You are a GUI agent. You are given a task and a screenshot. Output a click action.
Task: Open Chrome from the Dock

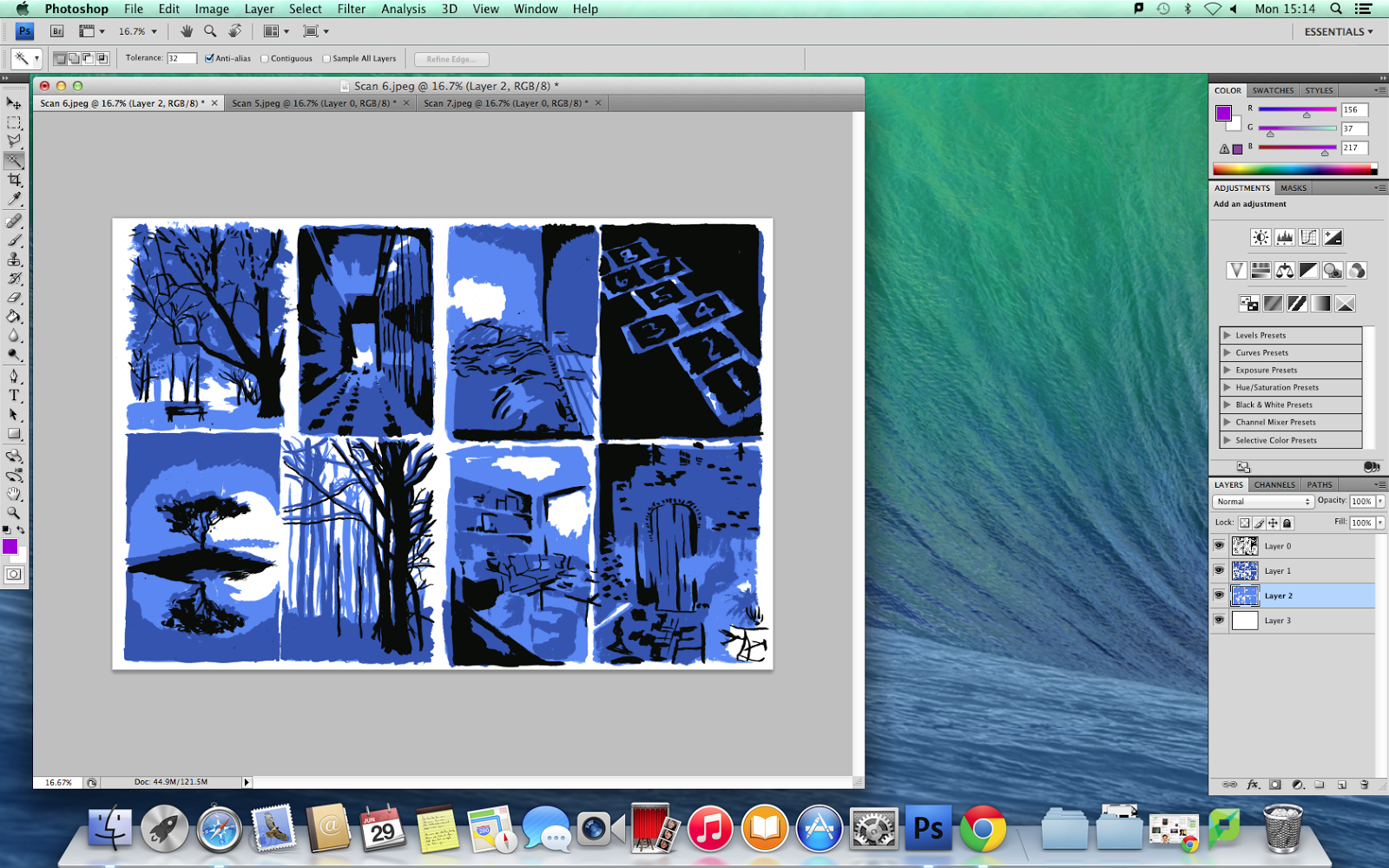pyautogui.click(x=983, y=828)
